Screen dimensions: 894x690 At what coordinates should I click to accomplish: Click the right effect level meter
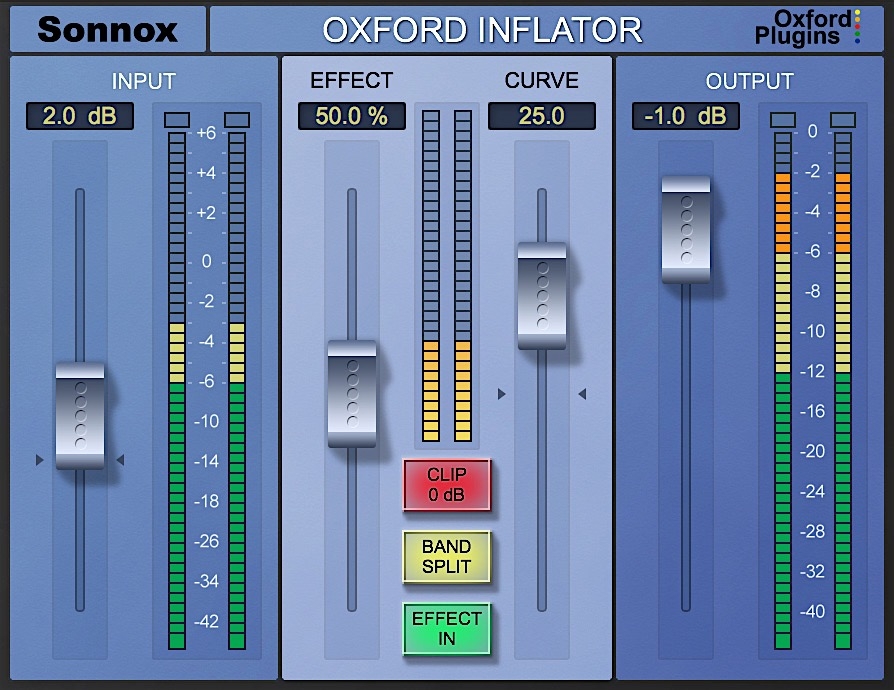click(463, 276)
